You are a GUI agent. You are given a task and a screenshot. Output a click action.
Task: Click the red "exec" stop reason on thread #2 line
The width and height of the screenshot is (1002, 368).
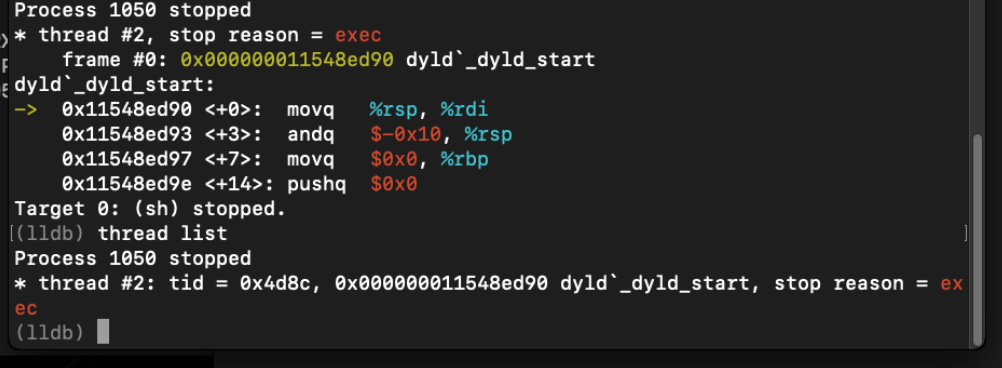pos(358,34)
